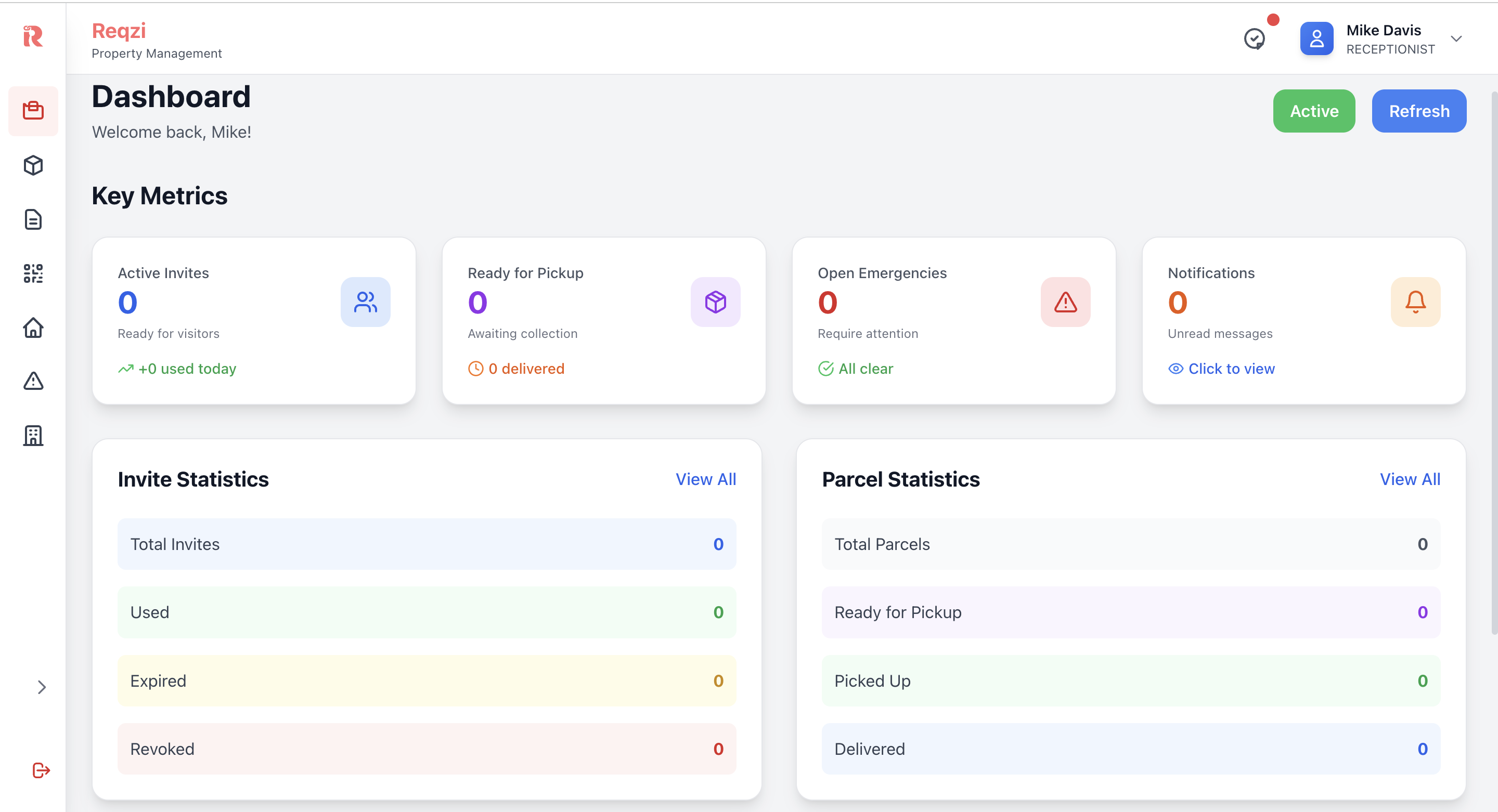Open the Mike Davis profile dropdown
Image resolution: width=1498 pixels, height=812 pixels.
(x=1456, y=39)
